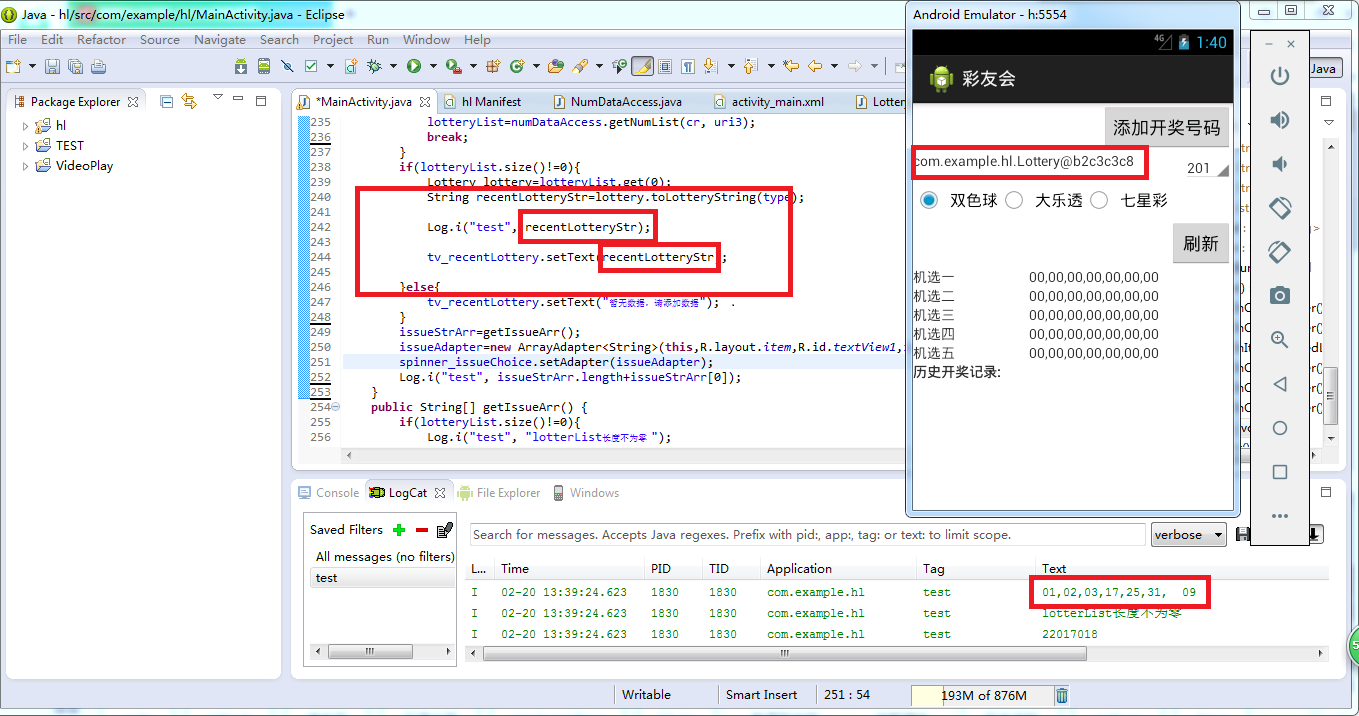Toggle Link with Editor in the Package Explorer

(189, 101)
